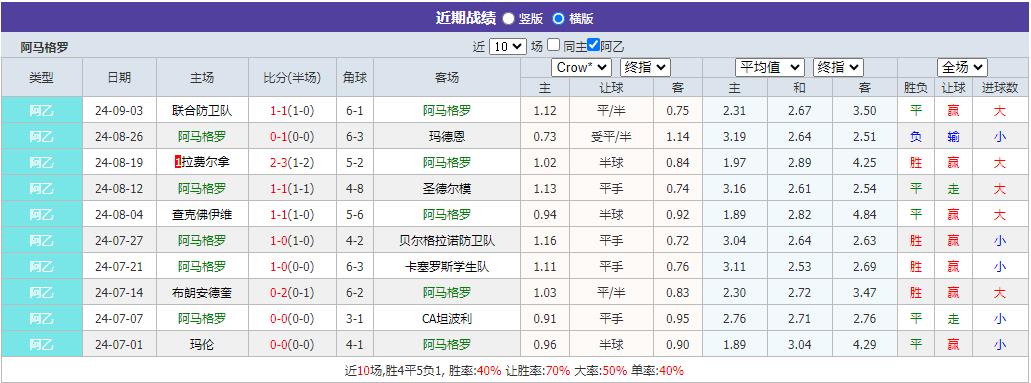Image resolution: width=1031 pixels, height=383 pixels.
Task: Open the 平均值 dropdown
Action: click(769, 67)
